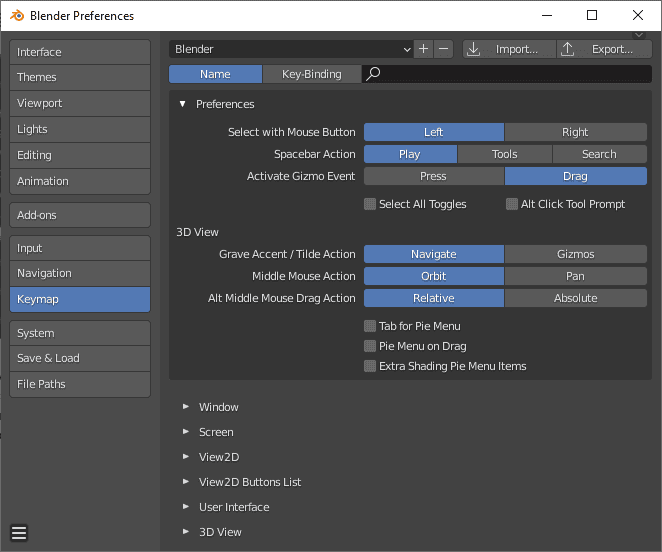Open the Editing preferences tab
The height and width of the screenshot is (552, 662).
80,155
